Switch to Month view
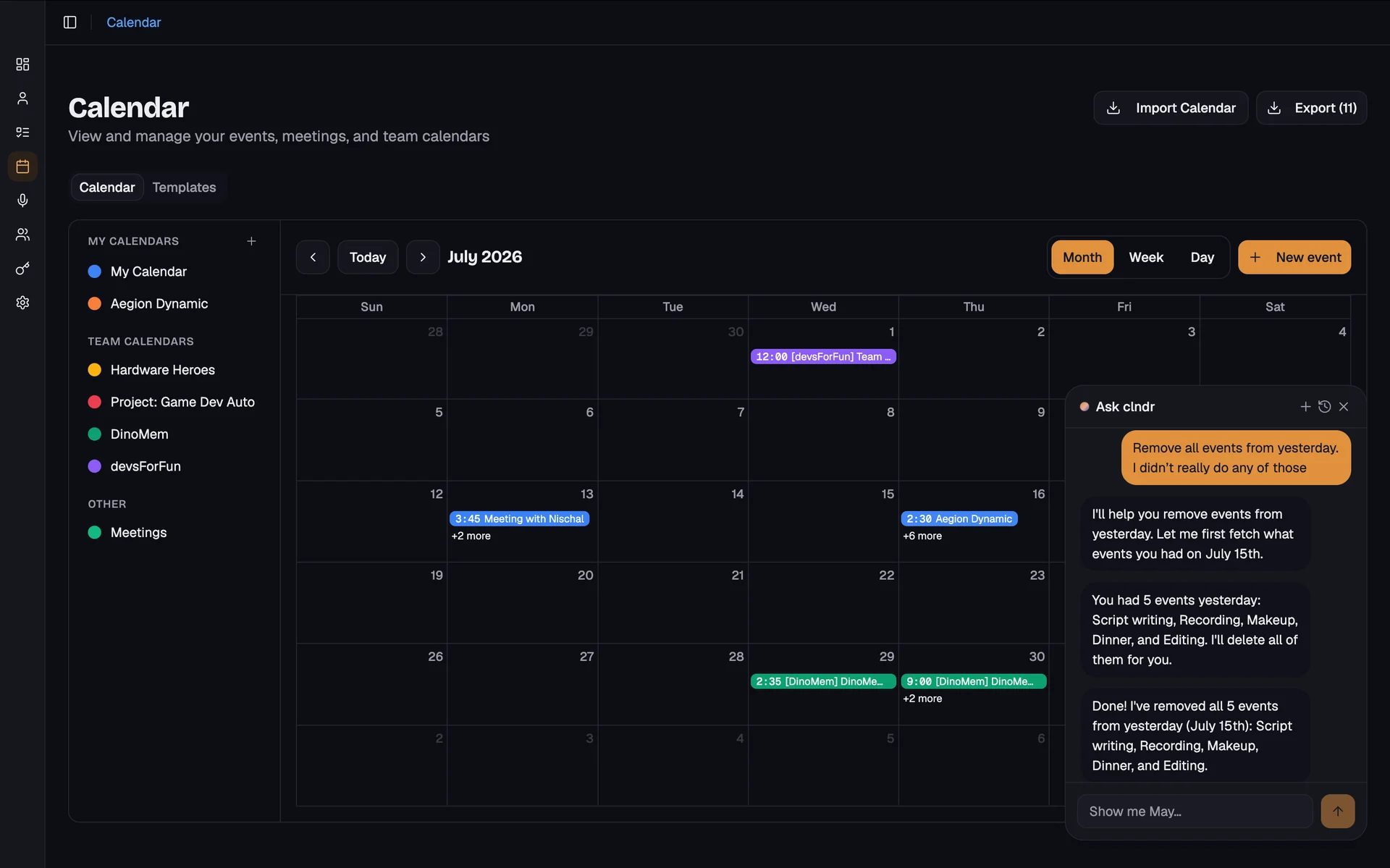This screenshot has width=1390, height=868. (x=1082, y=257)
